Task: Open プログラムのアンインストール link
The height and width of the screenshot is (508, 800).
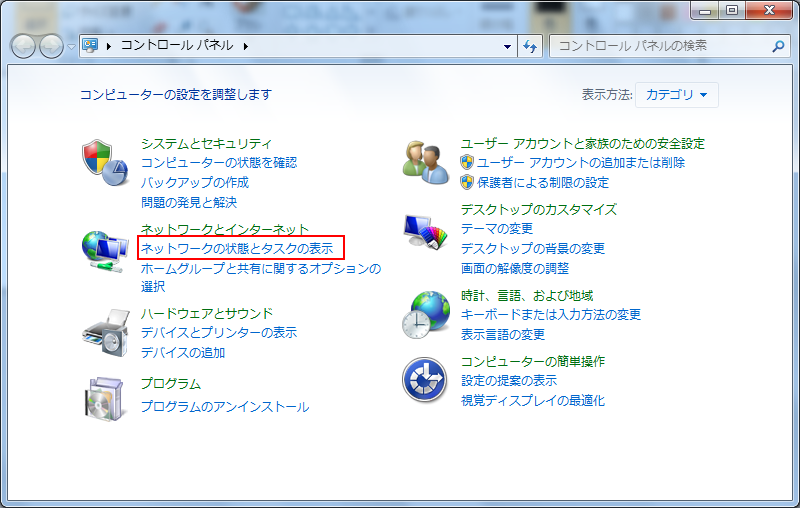Action: (x=225, y=407)
